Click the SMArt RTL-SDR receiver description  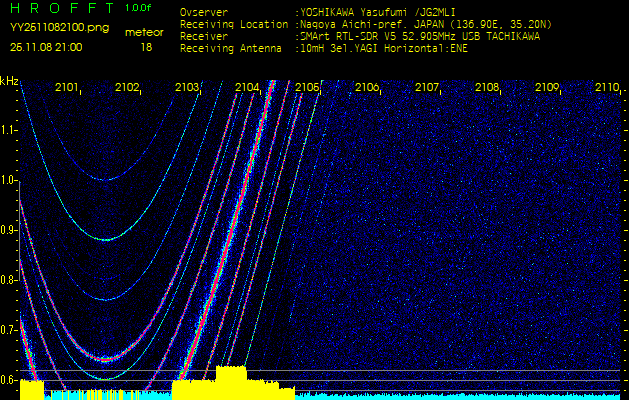420,36
